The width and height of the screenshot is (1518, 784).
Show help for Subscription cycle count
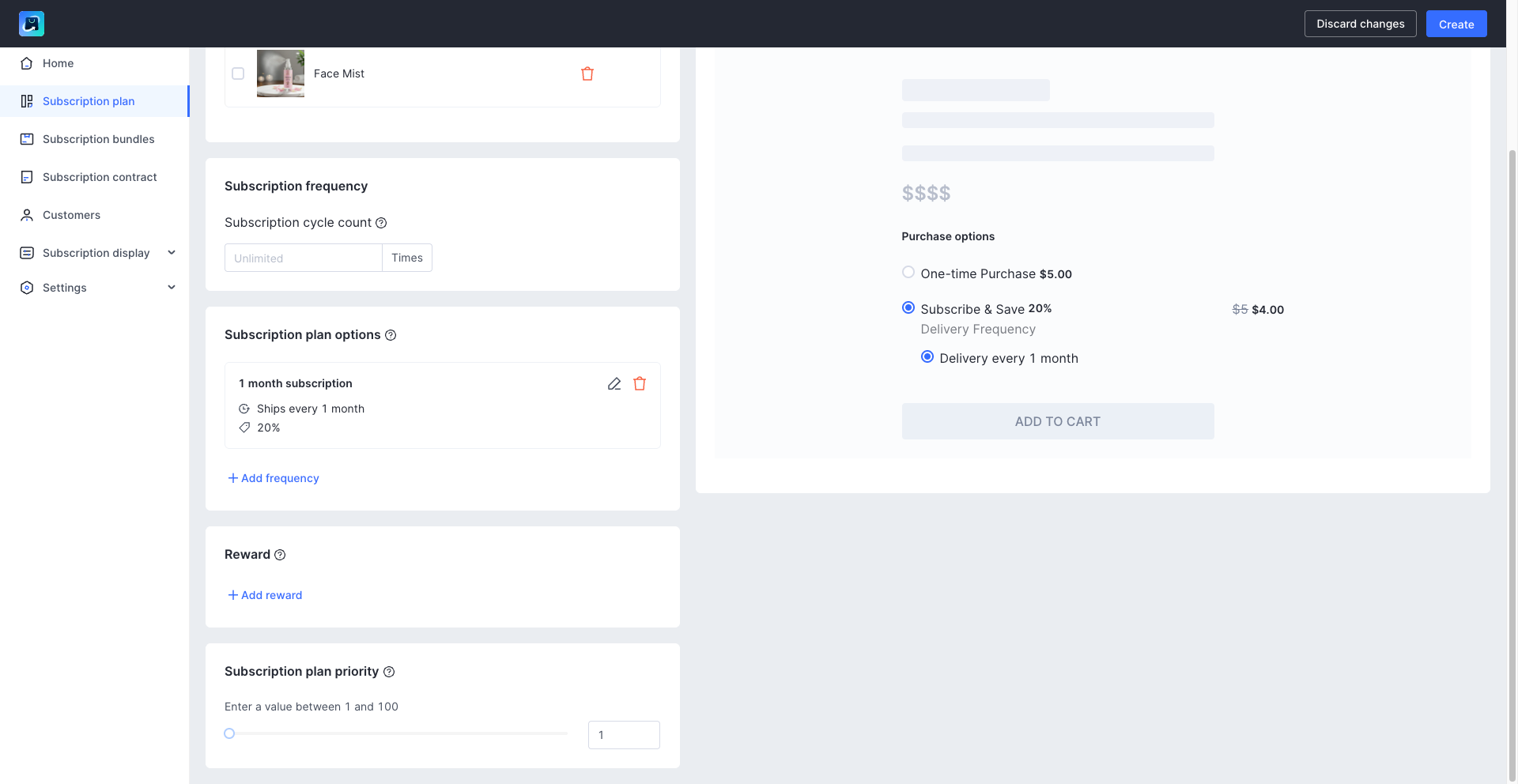coord(381,223)
